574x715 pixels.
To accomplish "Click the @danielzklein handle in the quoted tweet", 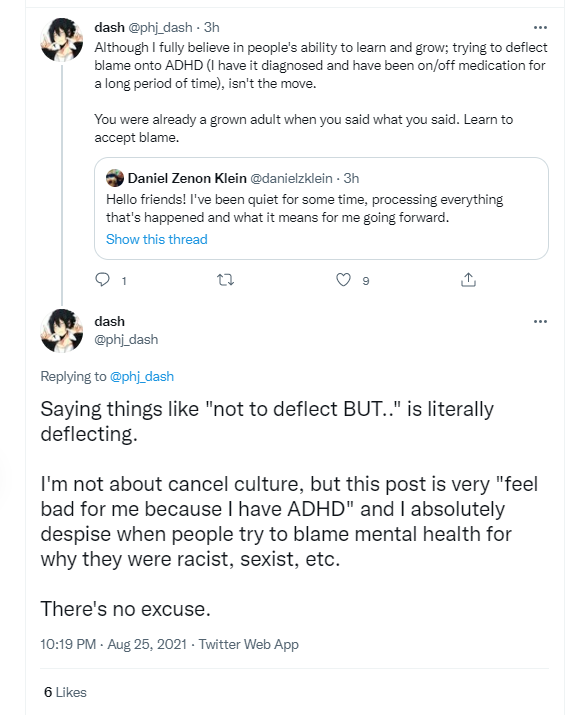I will point(291,178).
